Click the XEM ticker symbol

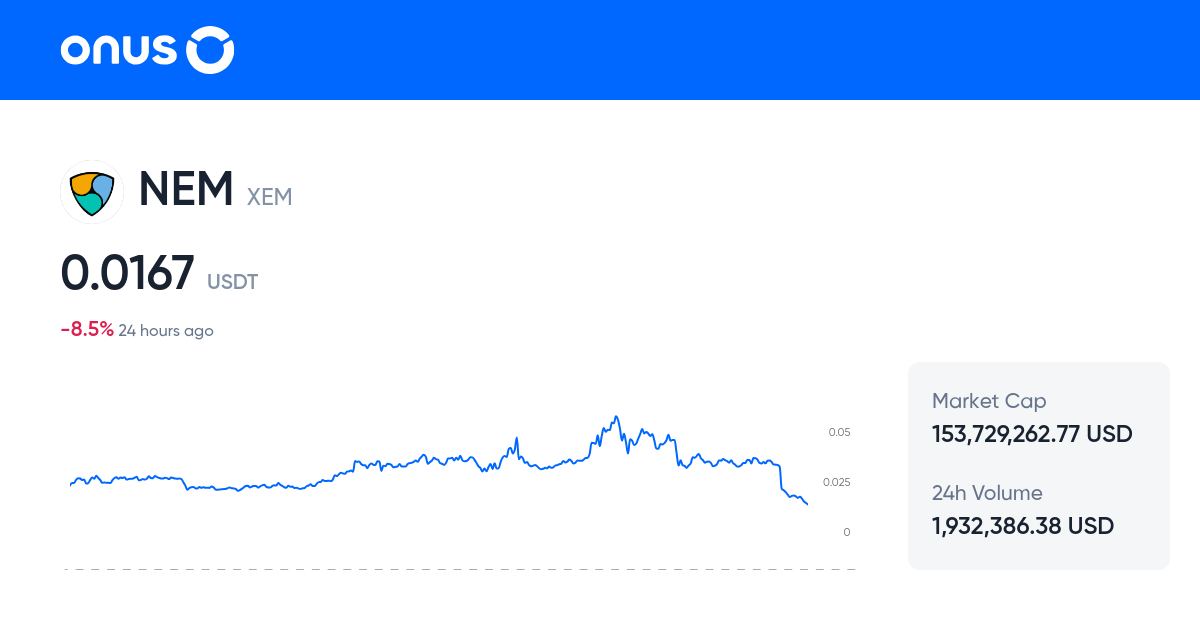coord(269,197)
